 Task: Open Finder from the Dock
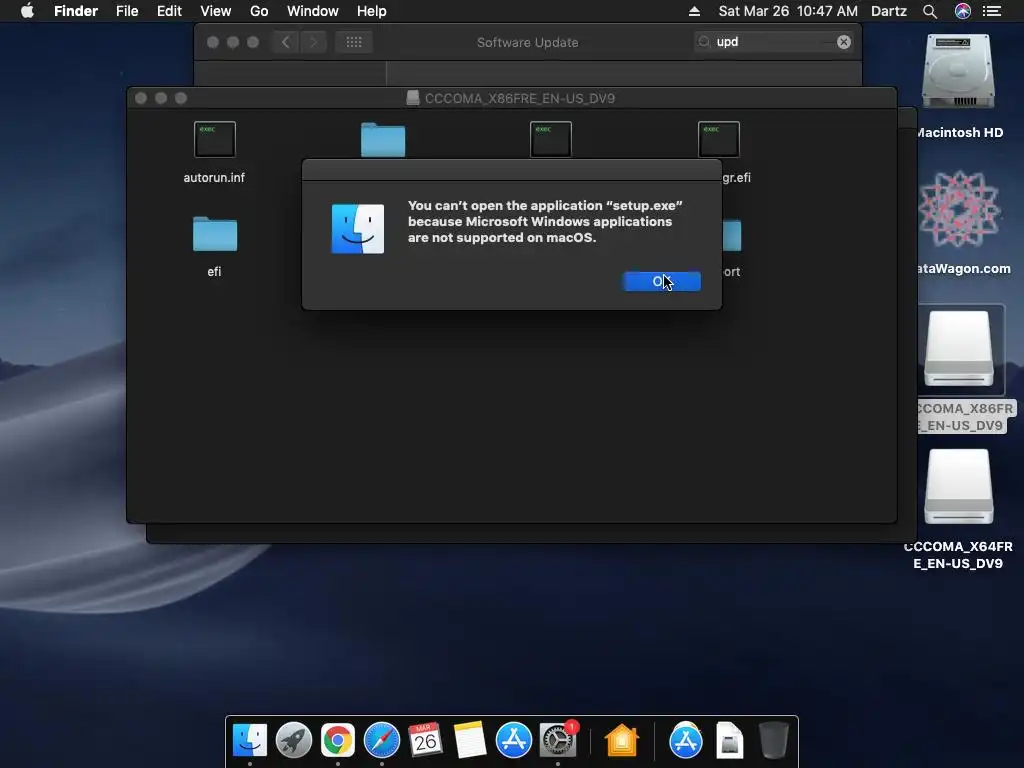[x=250, y=740]
